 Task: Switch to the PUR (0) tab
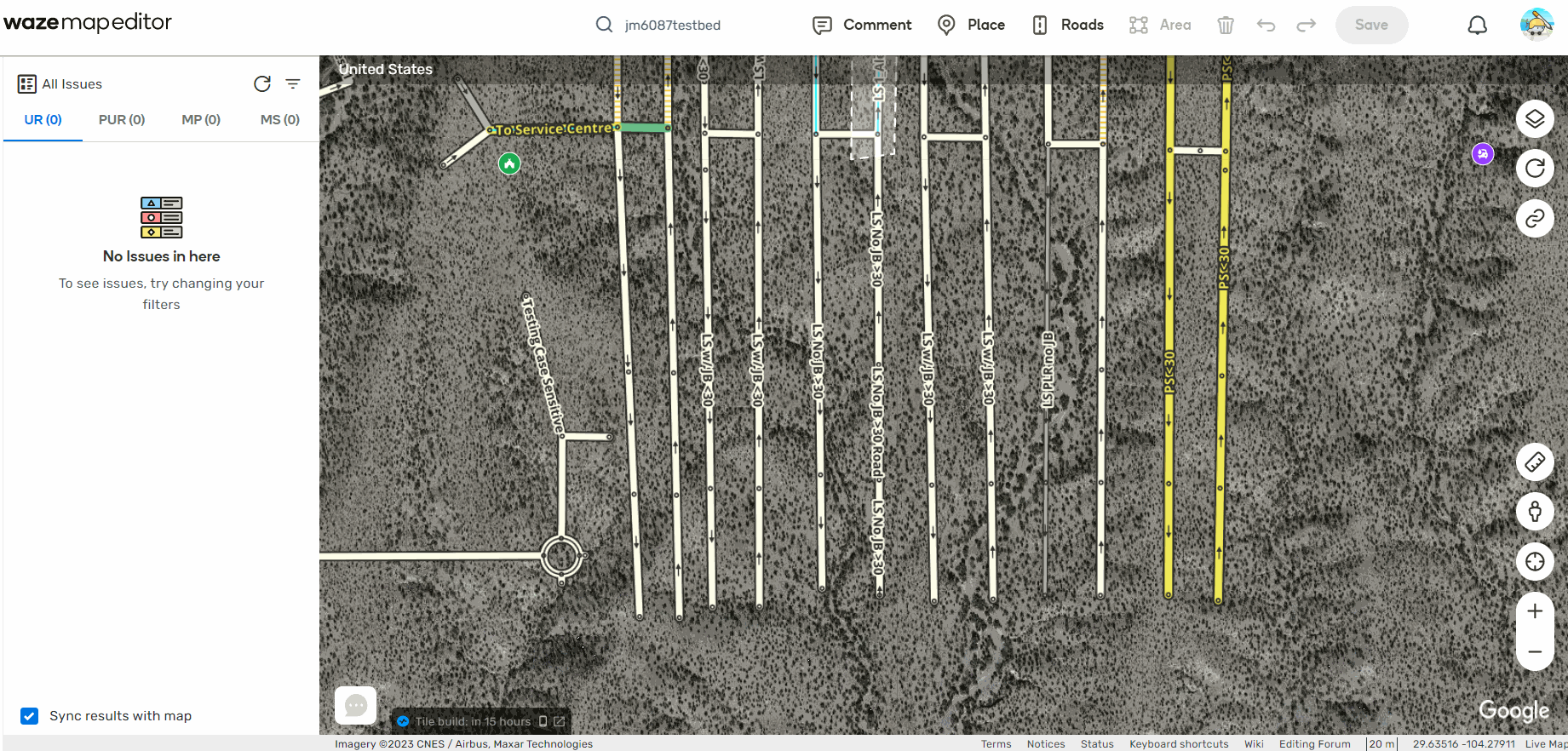pos(122,120)
